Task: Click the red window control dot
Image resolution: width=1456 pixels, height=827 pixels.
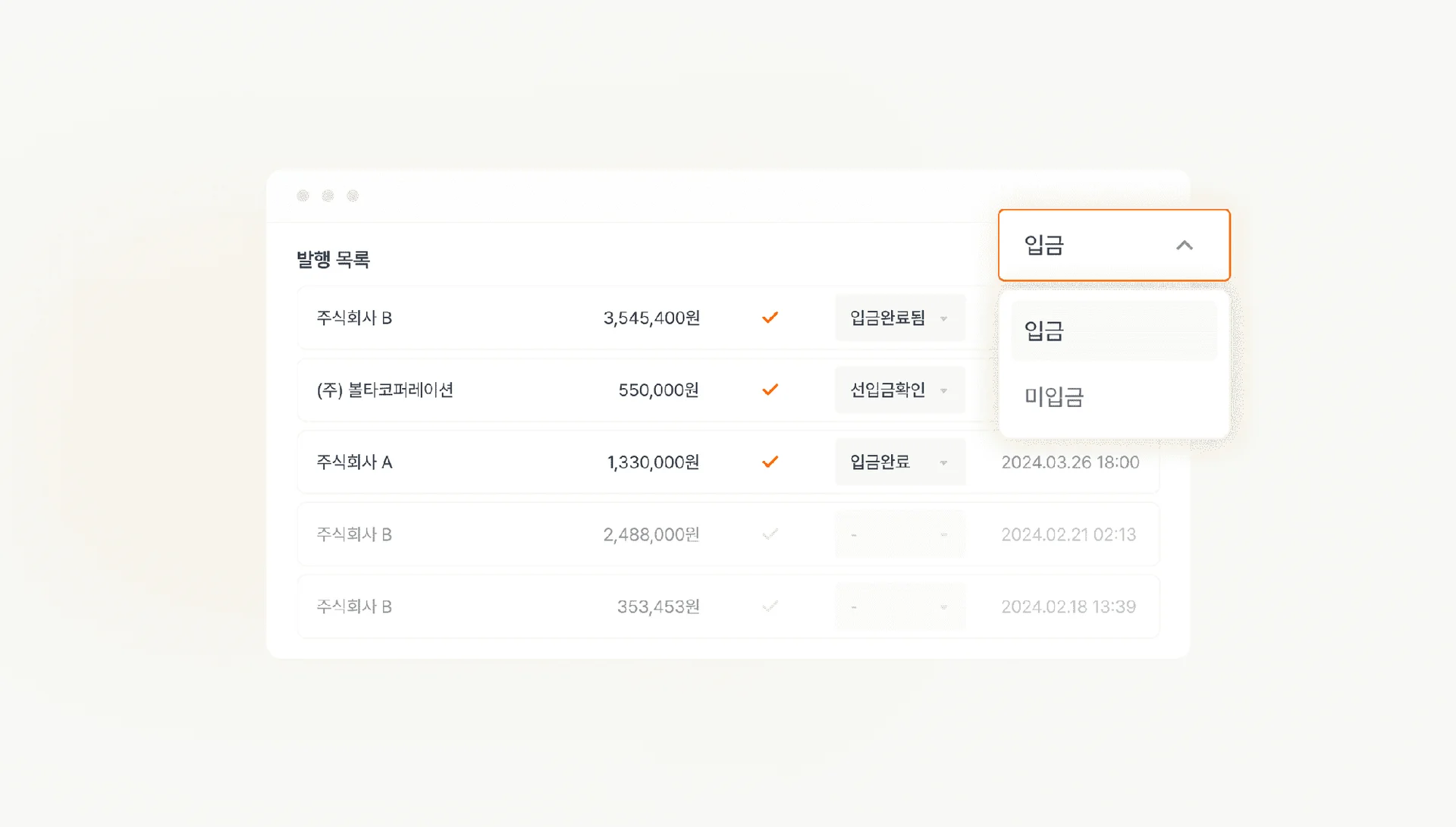Action: click(x=303, y=195)
